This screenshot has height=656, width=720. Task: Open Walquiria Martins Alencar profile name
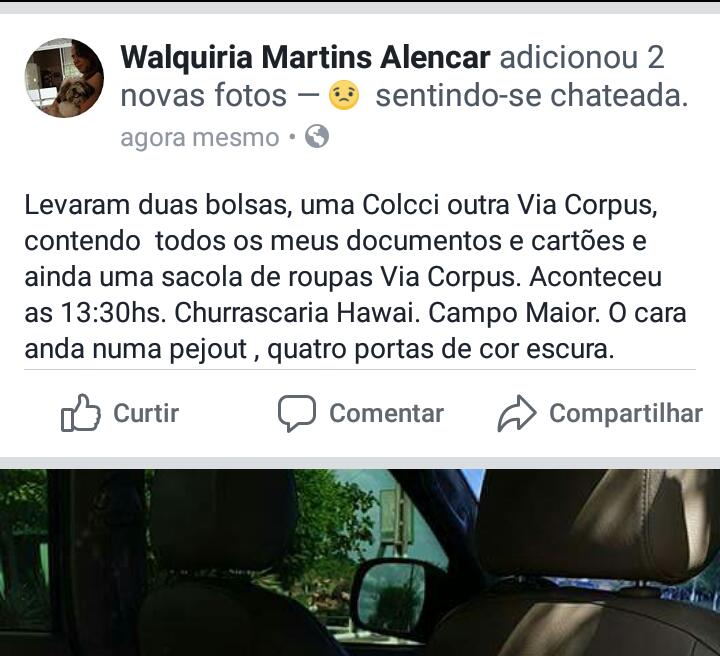click(305, 58)
